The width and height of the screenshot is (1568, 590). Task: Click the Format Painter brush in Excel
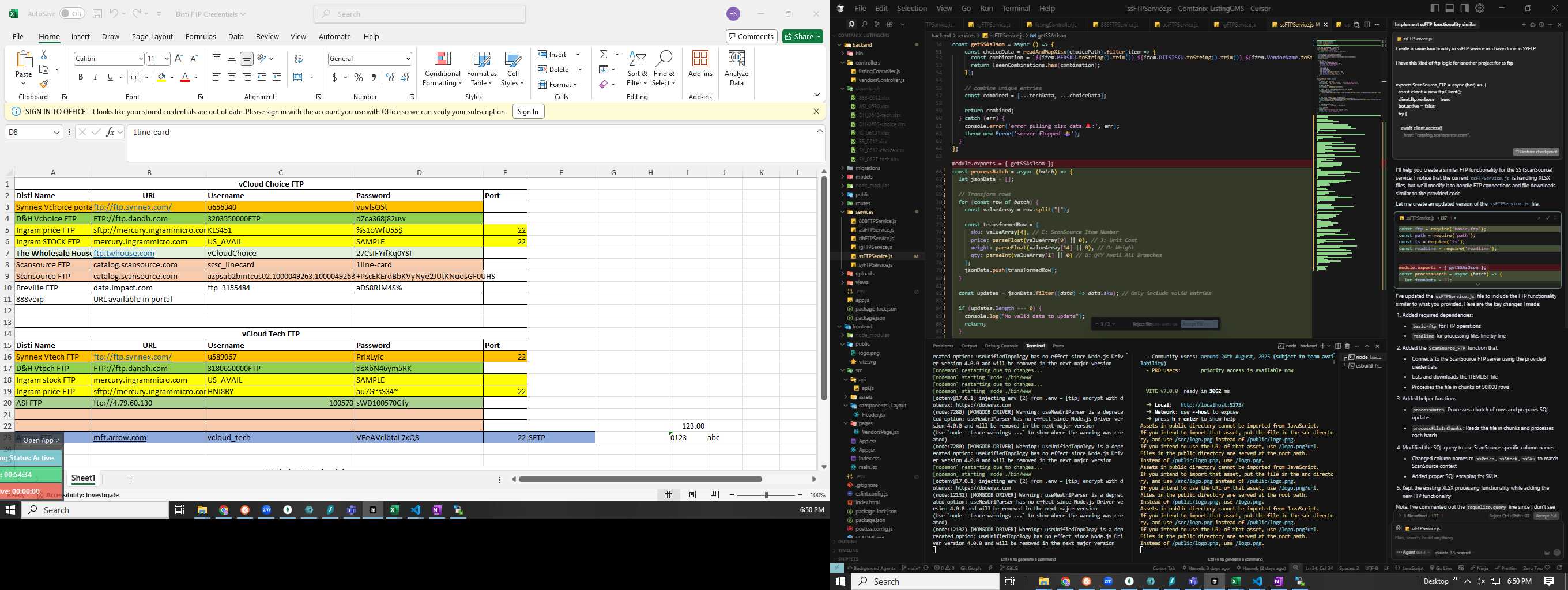44,84
